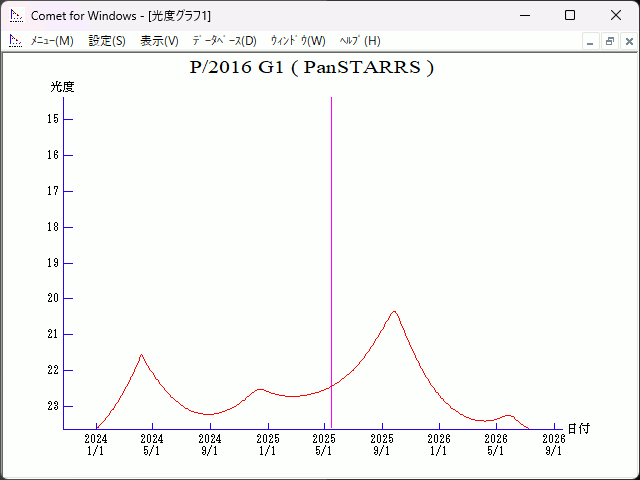
Task: Open the graph document icon in menu bar
Action: (16, 41)
